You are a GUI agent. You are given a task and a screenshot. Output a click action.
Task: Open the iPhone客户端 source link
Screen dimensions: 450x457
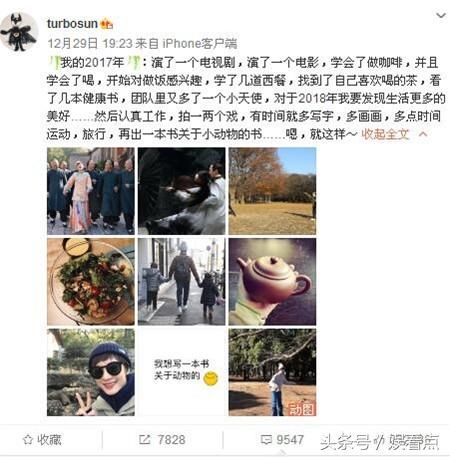(200, 43)
